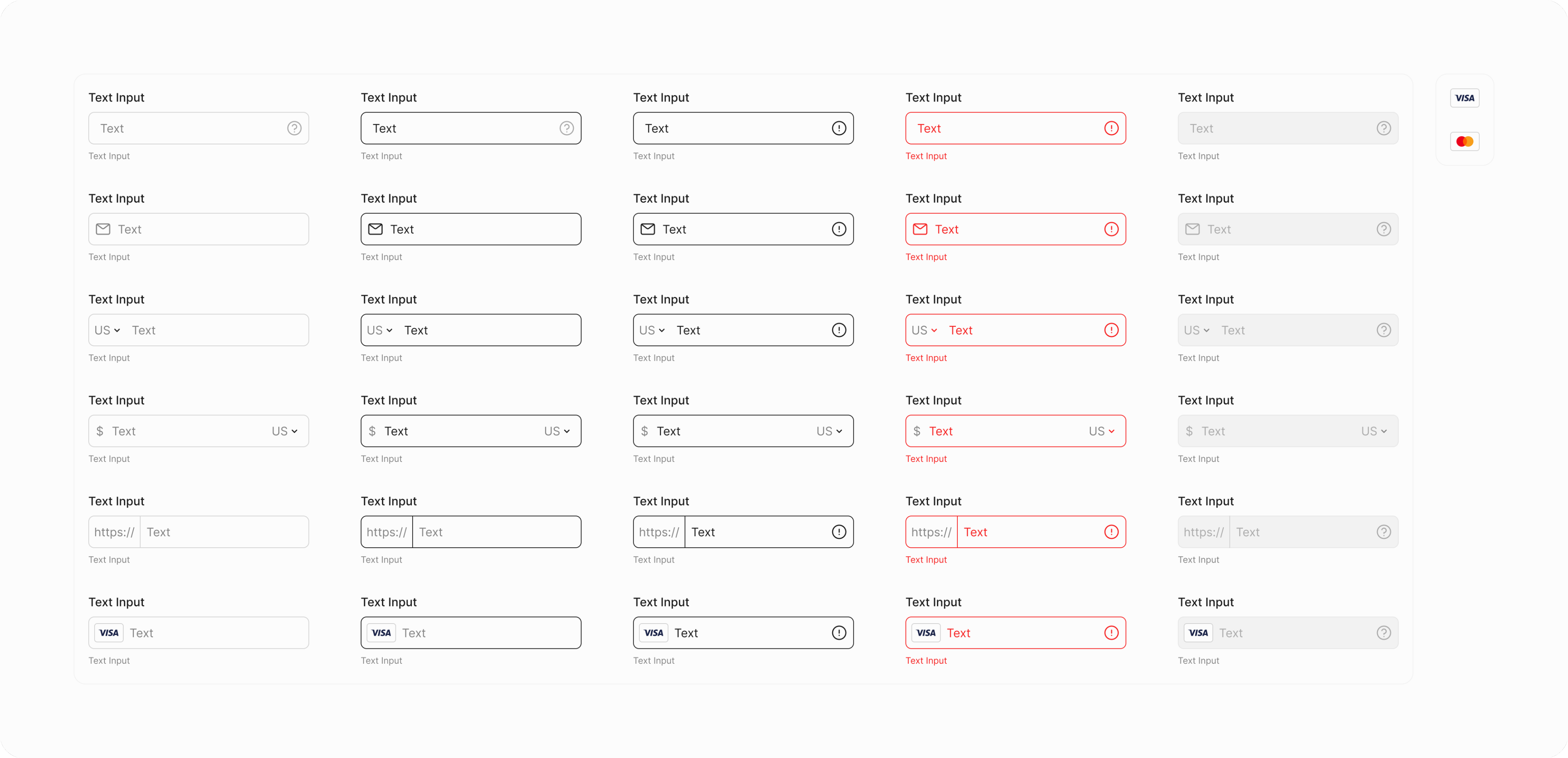Click https:// prefix in the disabled input
Screen dimensions: 1568x758
(x=1204, y=532)
